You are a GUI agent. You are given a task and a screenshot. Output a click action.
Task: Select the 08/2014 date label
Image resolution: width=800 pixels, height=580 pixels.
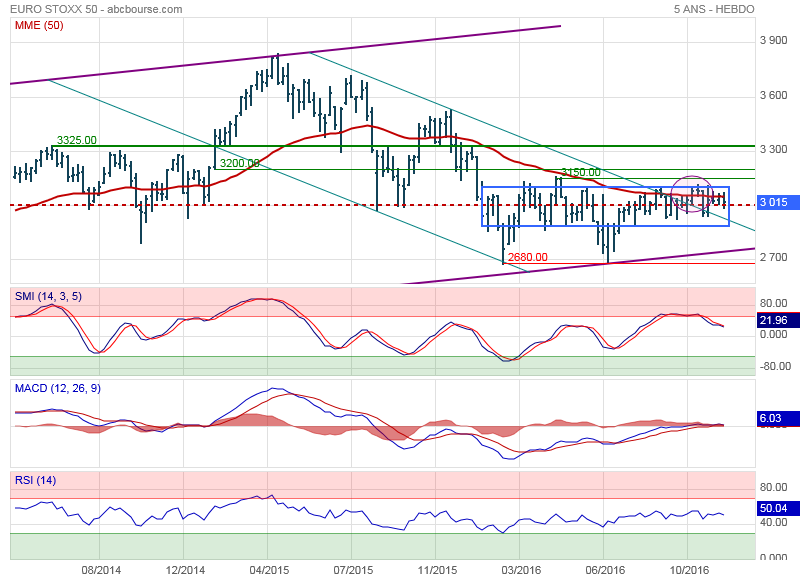click(x=101, y=570)
